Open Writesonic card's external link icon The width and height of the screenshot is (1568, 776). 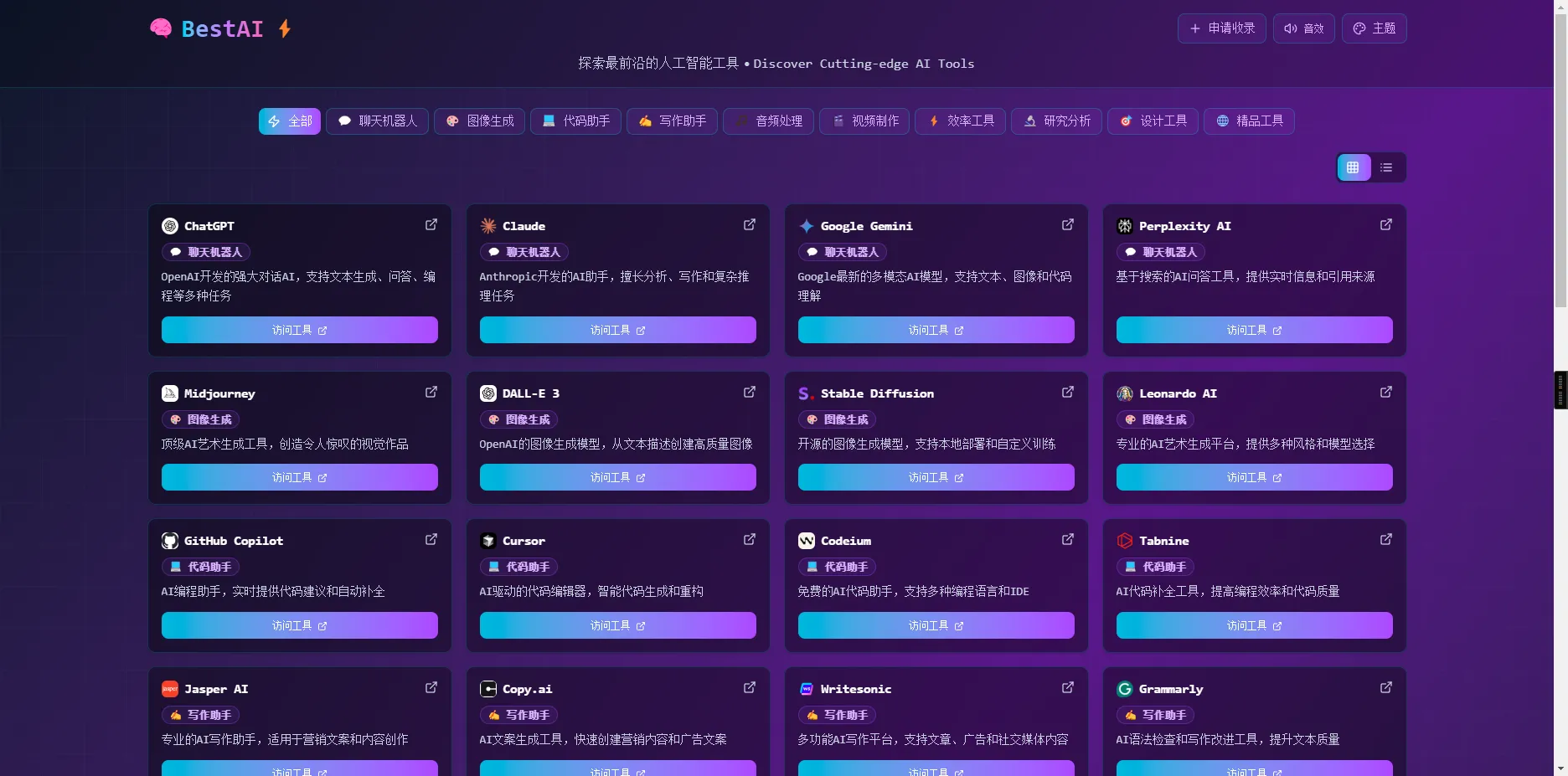[1068, 687]
